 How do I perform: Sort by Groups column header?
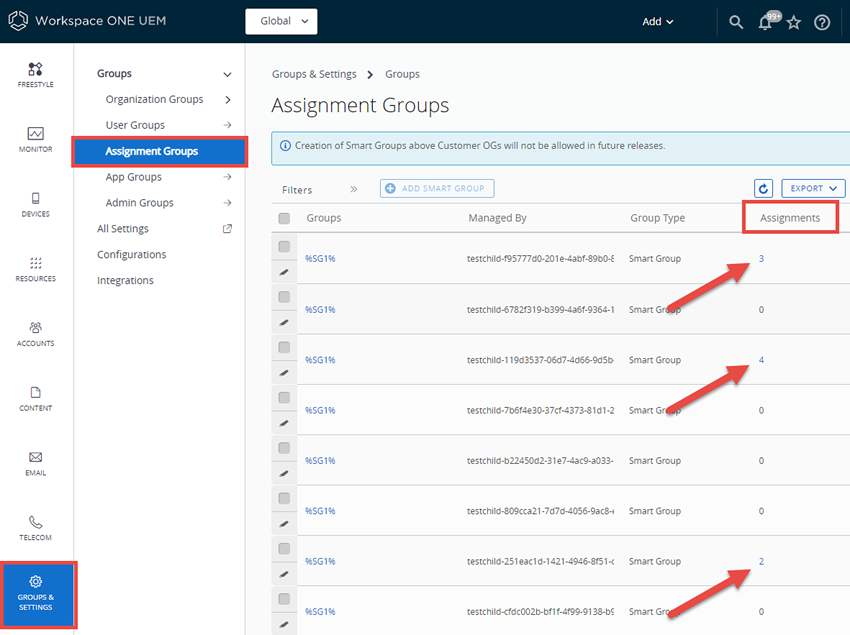tap(324, 218)
